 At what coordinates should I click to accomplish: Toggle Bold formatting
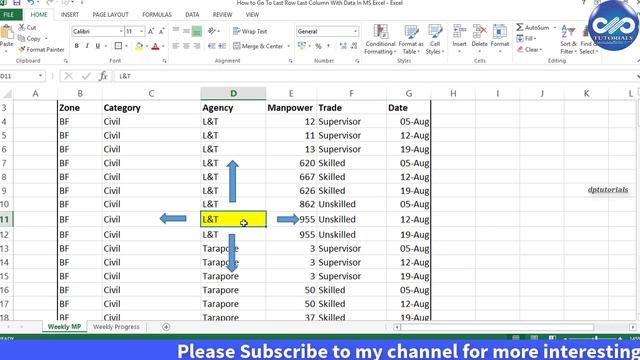click(76, 46)
